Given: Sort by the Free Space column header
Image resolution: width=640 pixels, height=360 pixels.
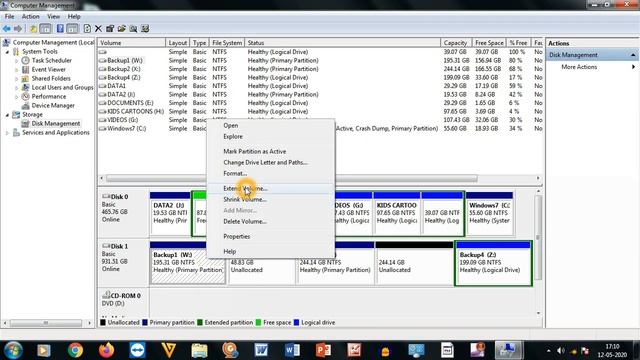Looking at the screenshot, I should [489, 43].
